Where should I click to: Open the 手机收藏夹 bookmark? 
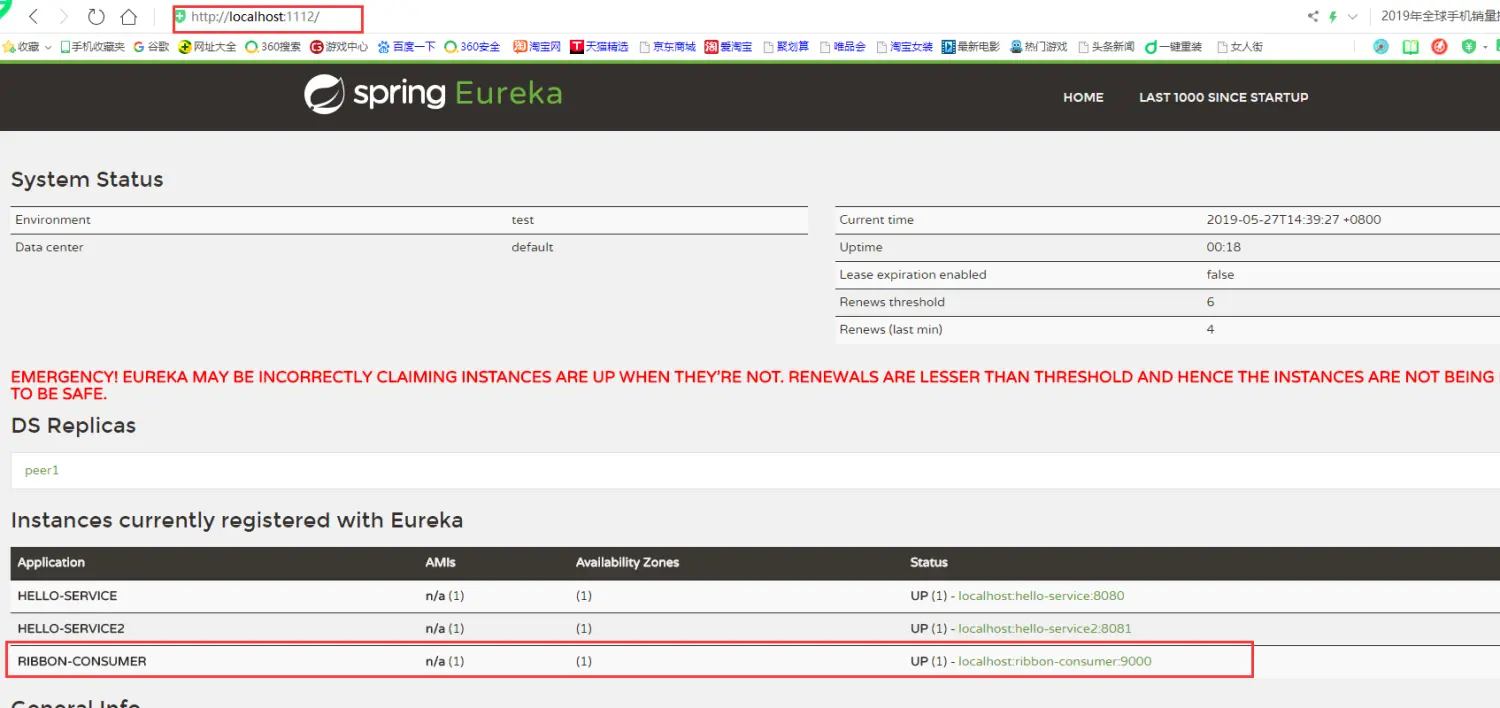coord(93,47)
